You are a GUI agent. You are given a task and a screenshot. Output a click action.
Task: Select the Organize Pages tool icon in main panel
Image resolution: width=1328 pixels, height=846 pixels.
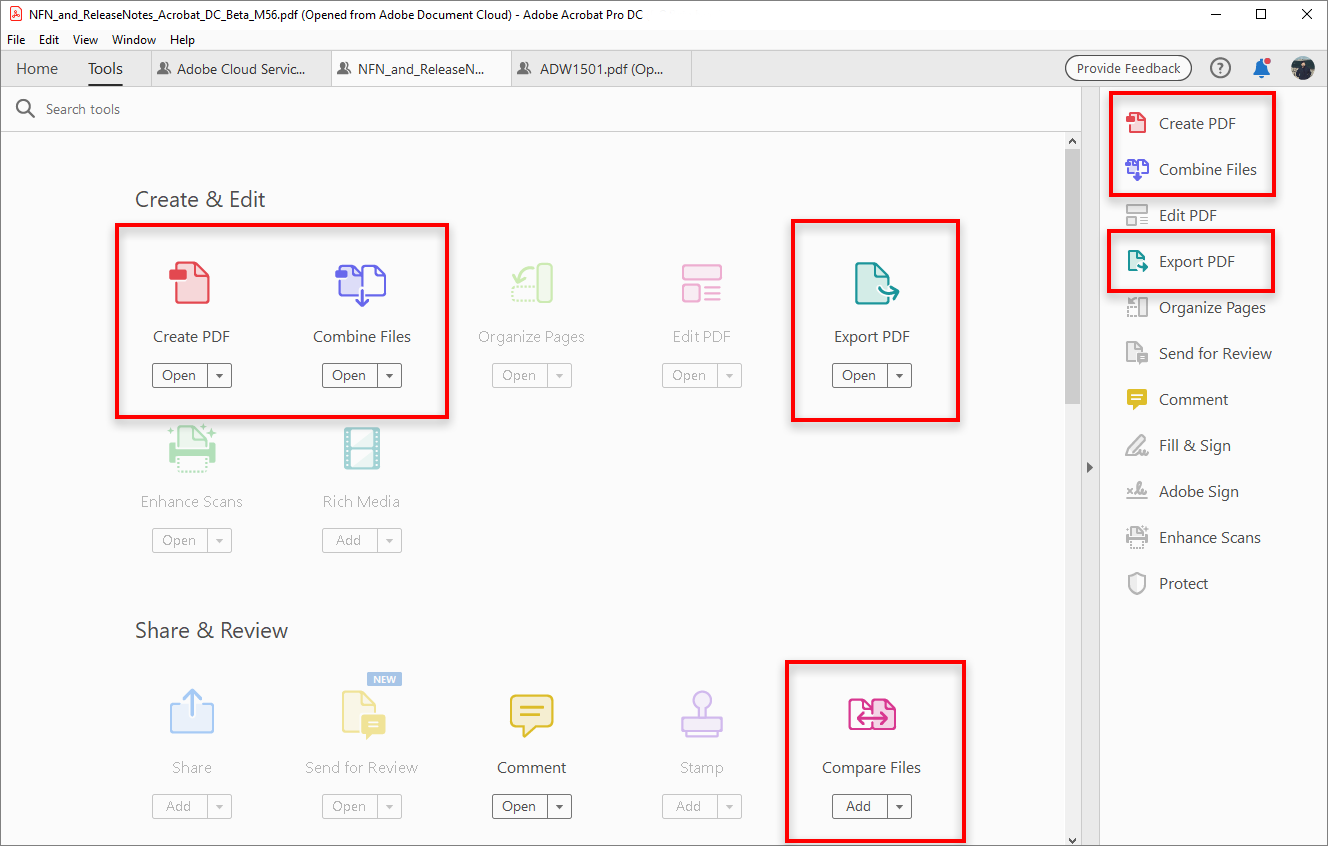[x=531, y=283]
